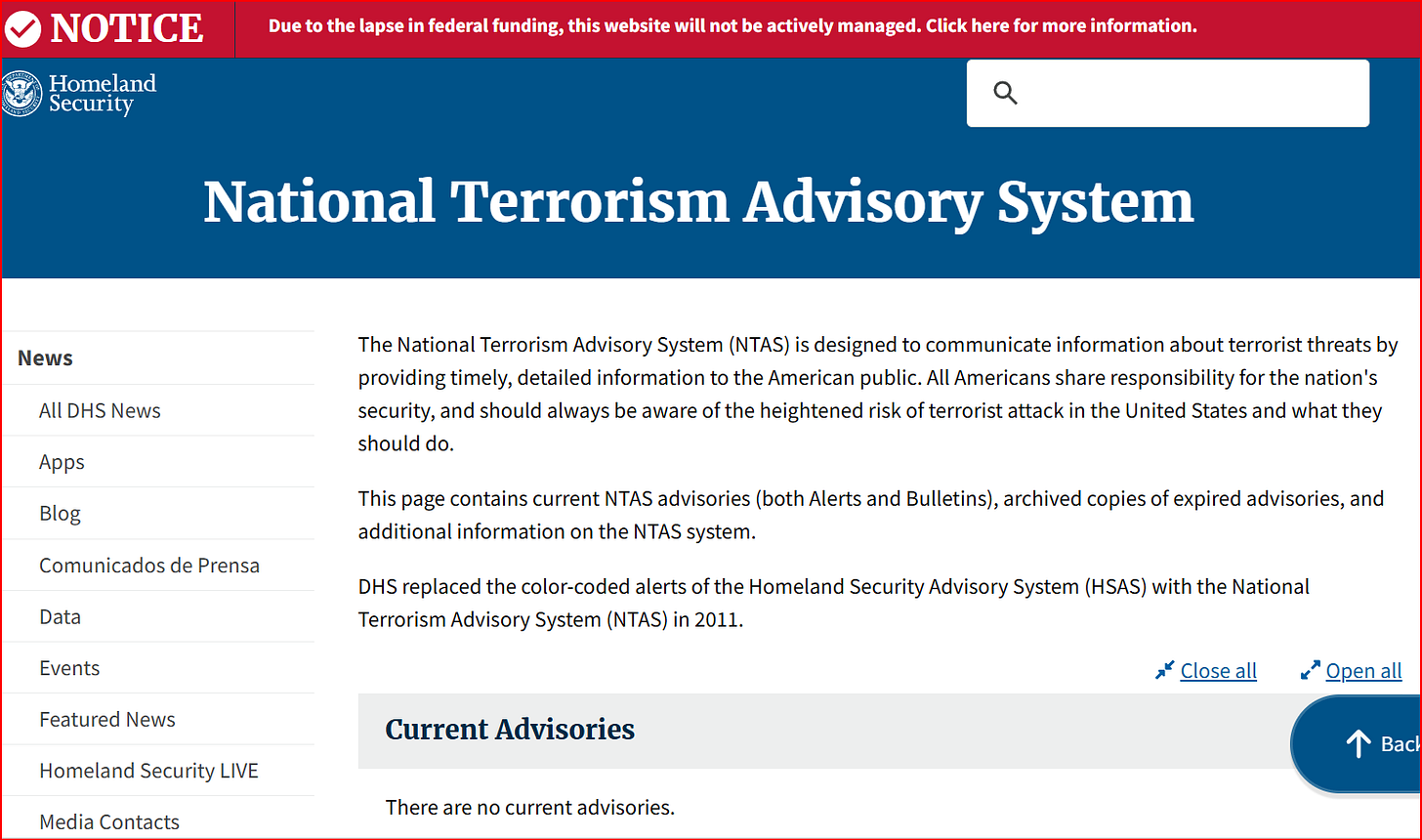
Task: Click paragraph starting 'DHS replaced the color-coded alerts'
Action: (x=834, y=604)
